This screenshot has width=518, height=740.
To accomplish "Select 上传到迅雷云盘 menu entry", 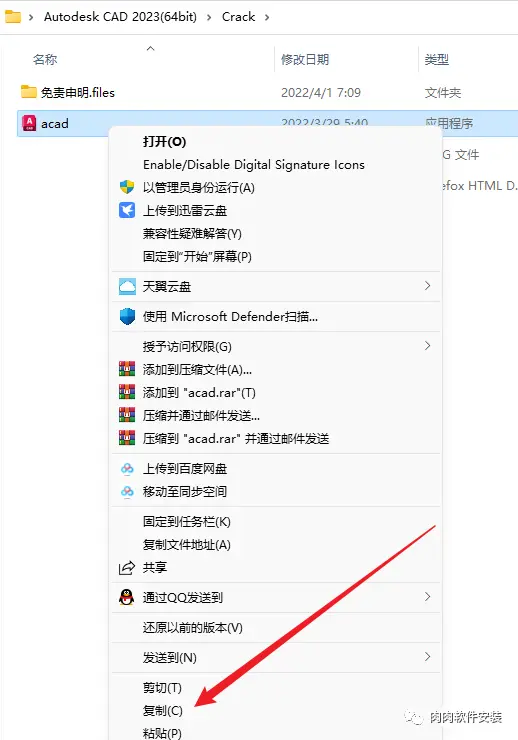I will [185, 210].
